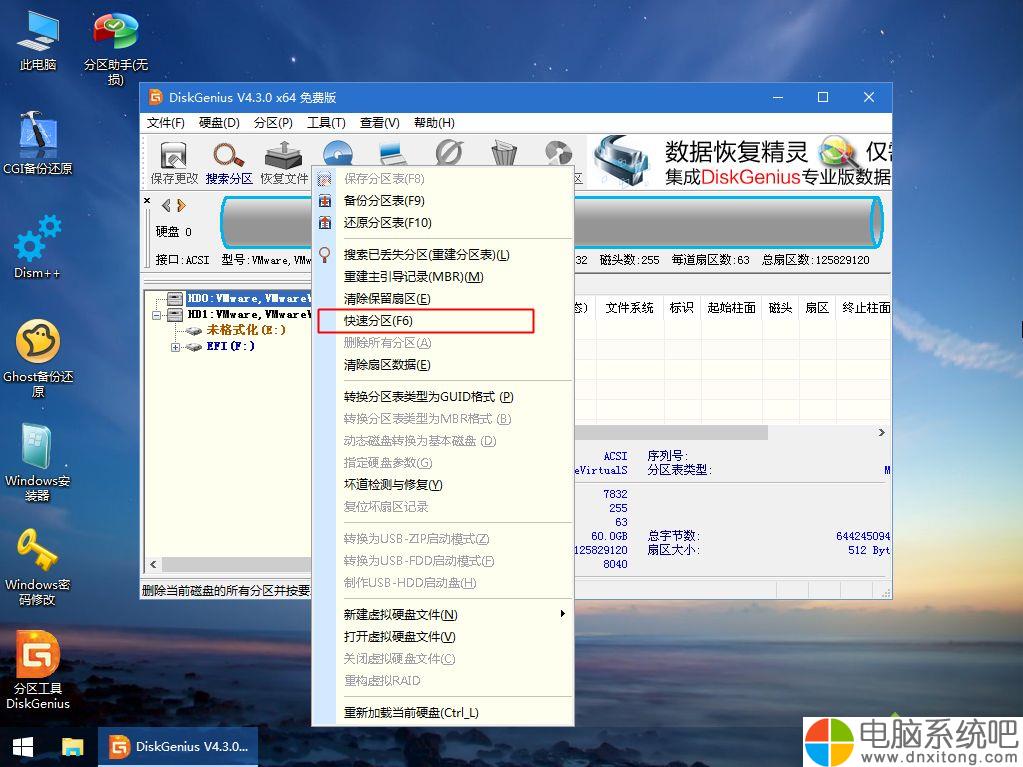
Task: Choose 打开虚拟硬盘文件 menu entry
Action: tap(443, 637)
